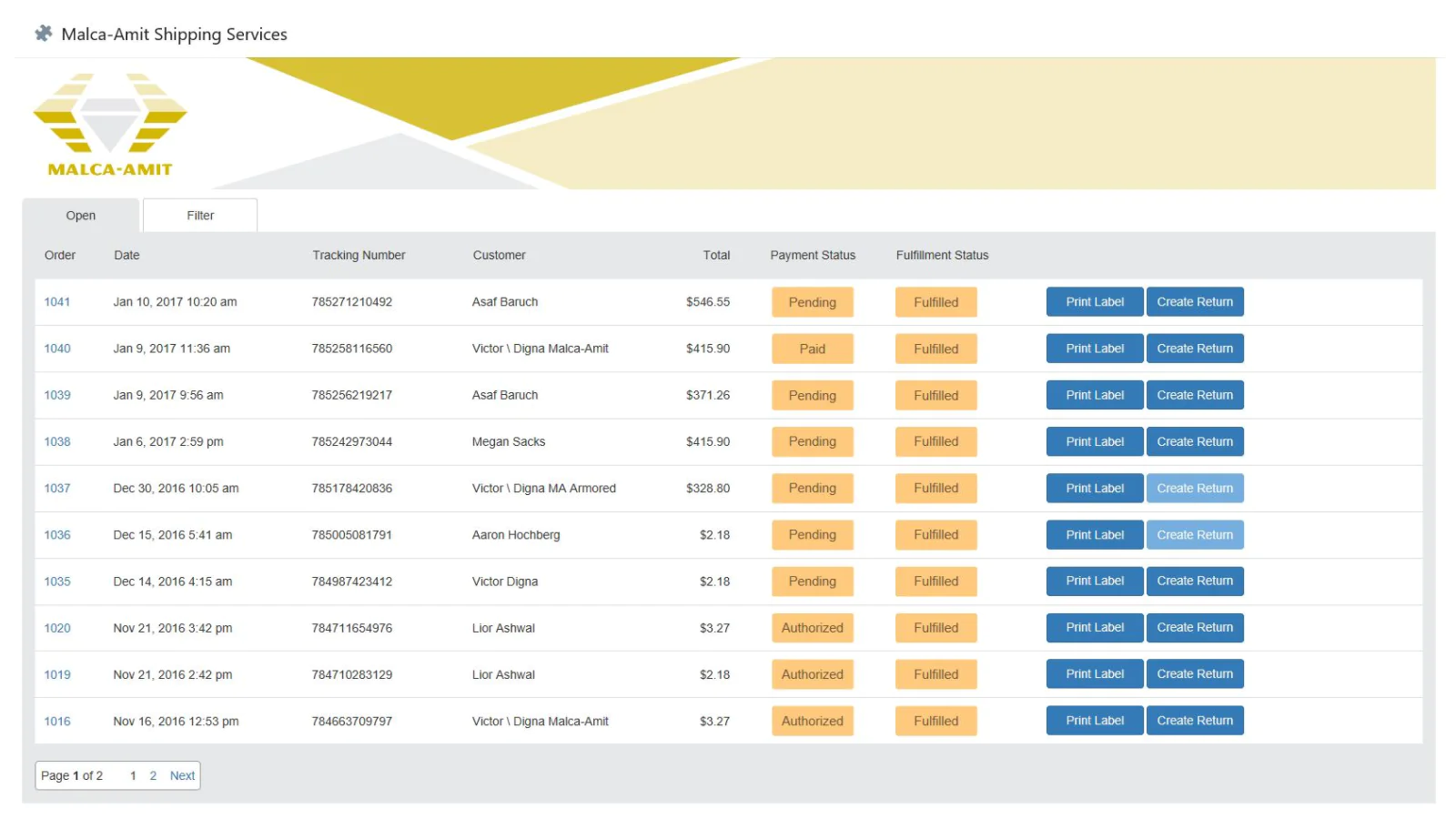Screen dimensions: 1456x819
Task: Click the Fulfilled badge for order 1039
Action: coord(935,395)
